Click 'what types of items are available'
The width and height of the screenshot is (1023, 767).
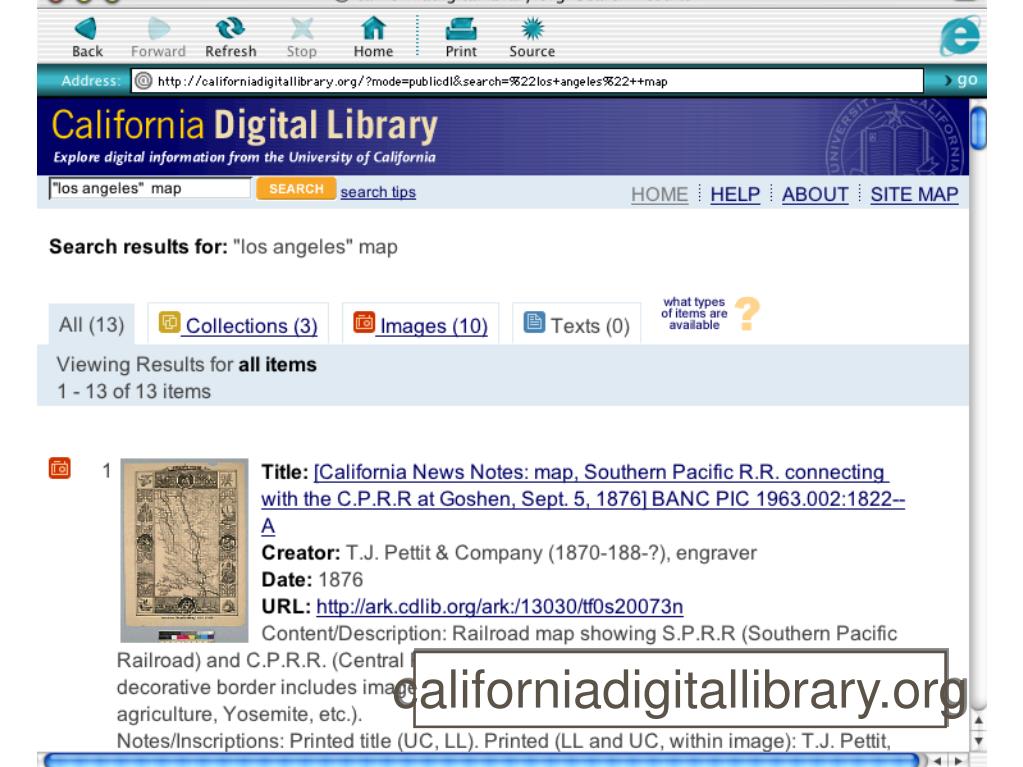[694, 313]
